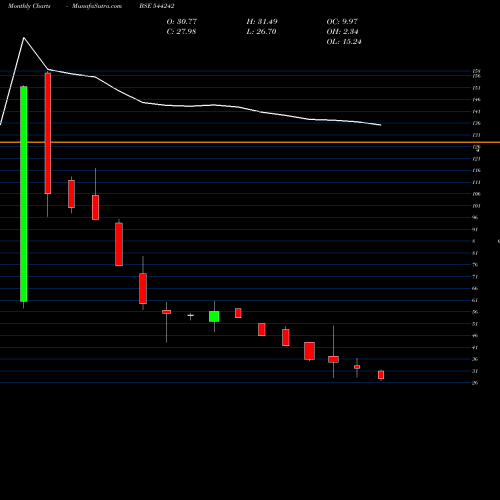This screenshot has height=500, width=500.
Task: Click the '136' price axis label
Action: coord(476,123)
